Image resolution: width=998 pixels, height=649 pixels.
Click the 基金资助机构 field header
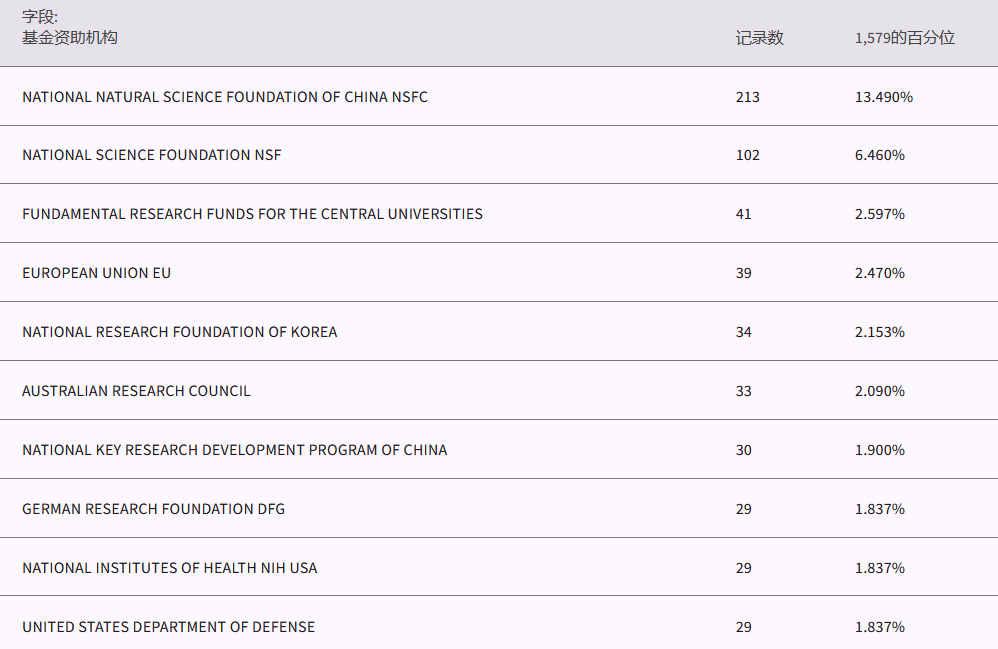[70, 38]
